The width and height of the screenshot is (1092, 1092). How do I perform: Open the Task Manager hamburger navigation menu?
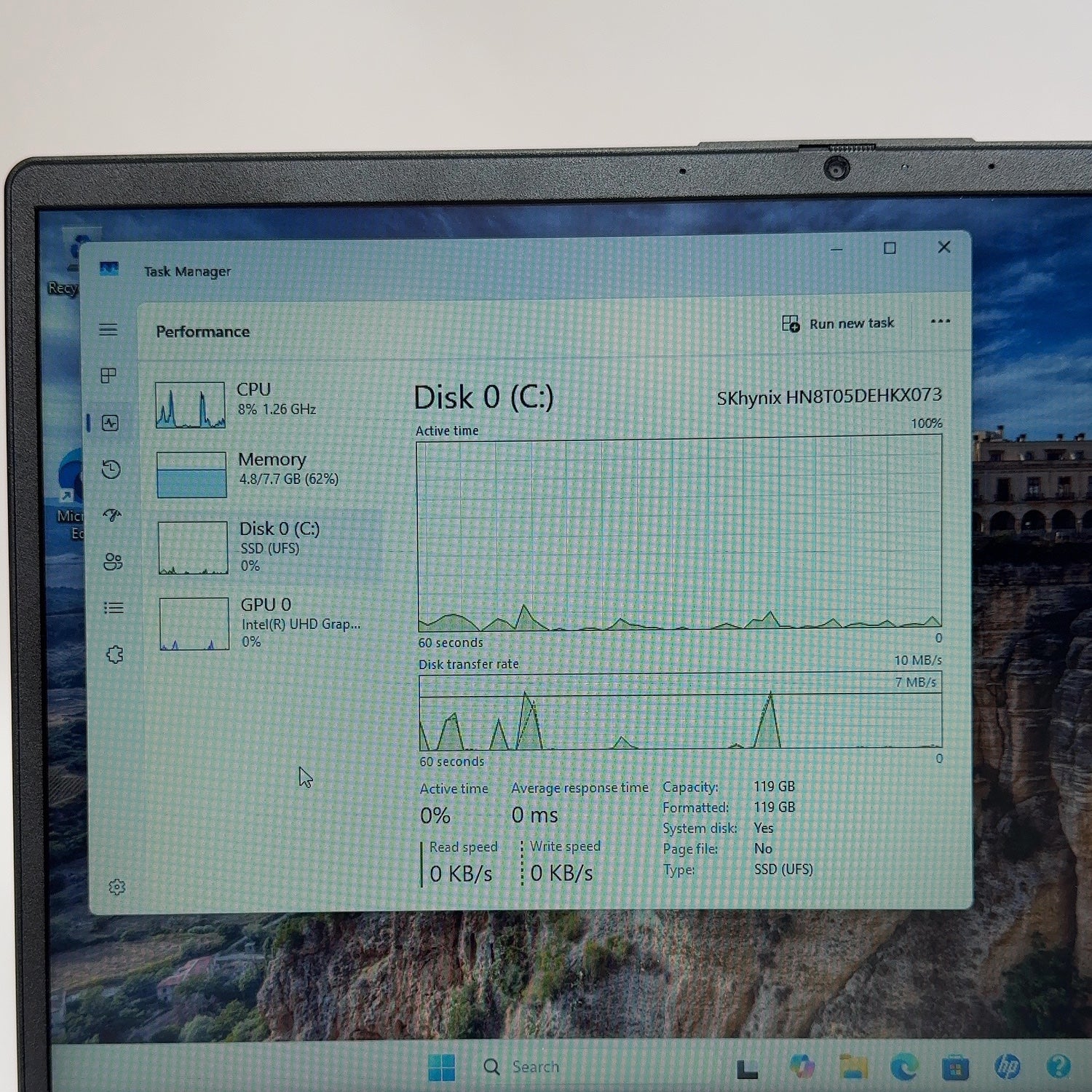pyautogui.click(x=108, y=330)
